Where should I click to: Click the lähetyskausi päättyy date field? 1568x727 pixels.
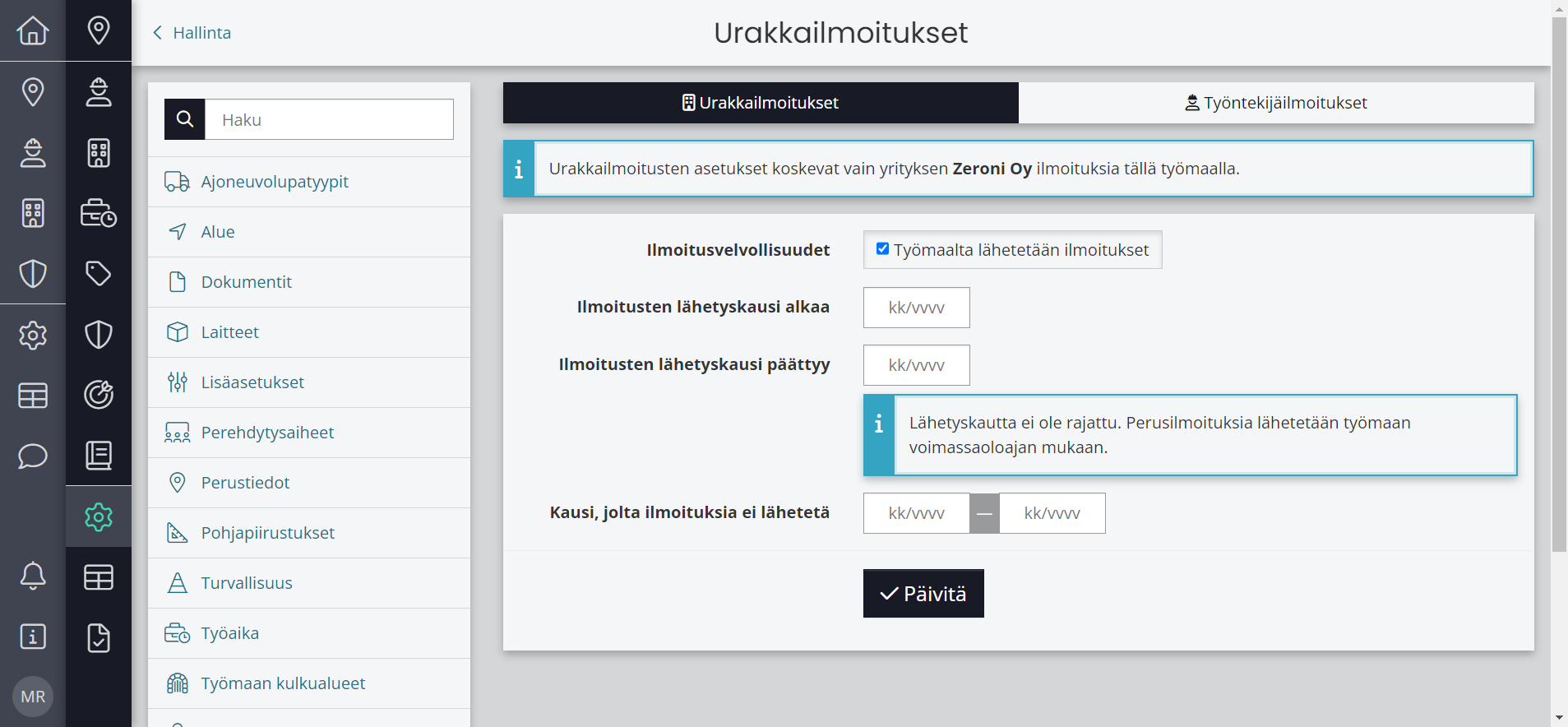point(916,365)
